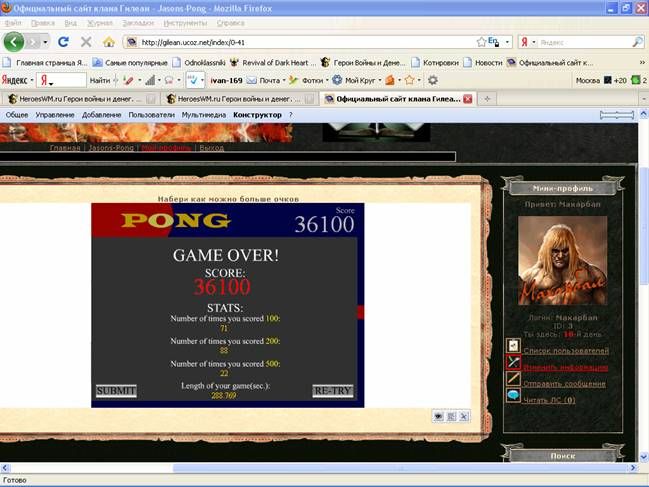Open the Общее admin bar menu
The height and width of the screenshot is (487, 649).
[x=17, y=115]
